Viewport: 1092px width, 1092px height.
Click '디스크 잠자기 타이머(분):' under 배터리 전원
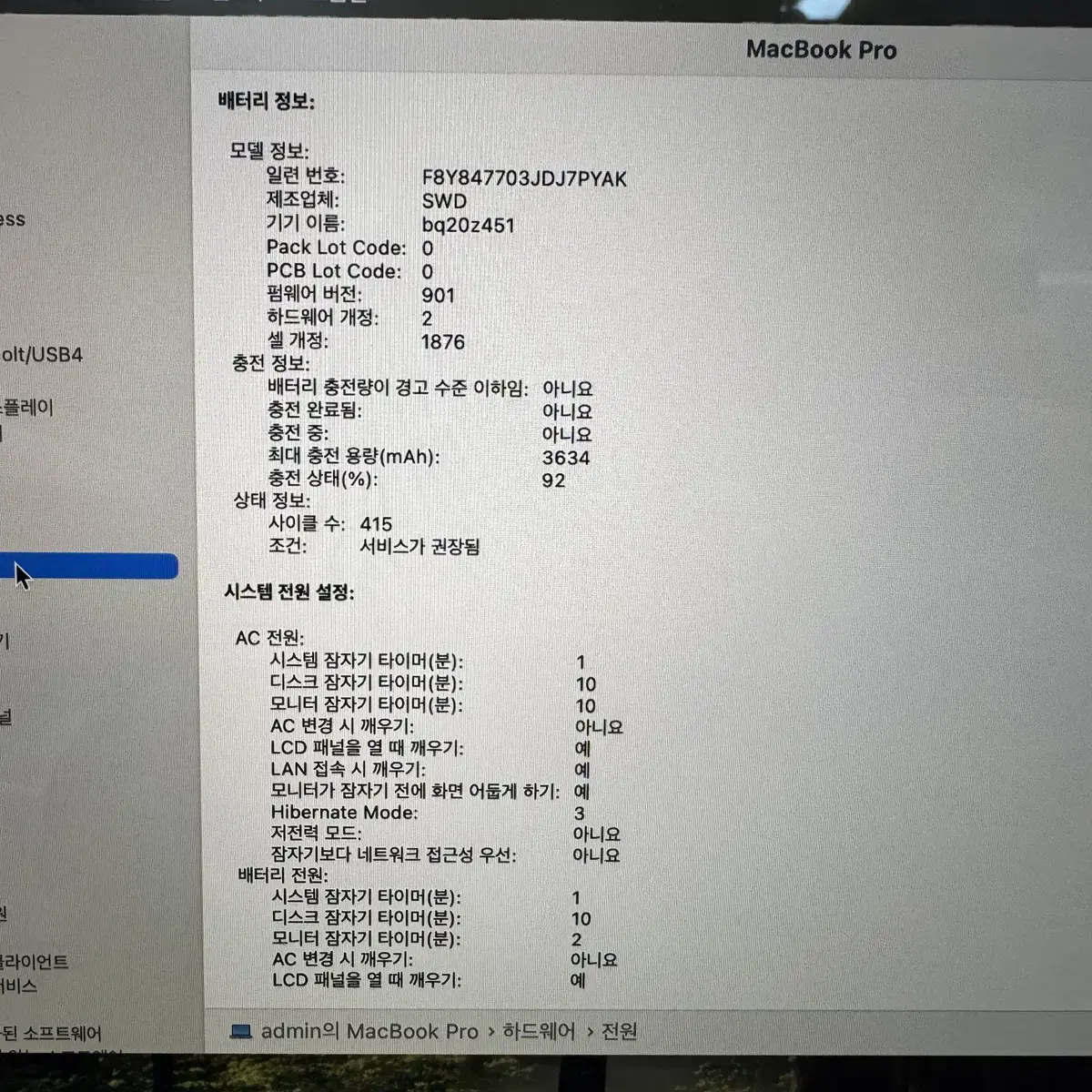click(x=366, y=918)
